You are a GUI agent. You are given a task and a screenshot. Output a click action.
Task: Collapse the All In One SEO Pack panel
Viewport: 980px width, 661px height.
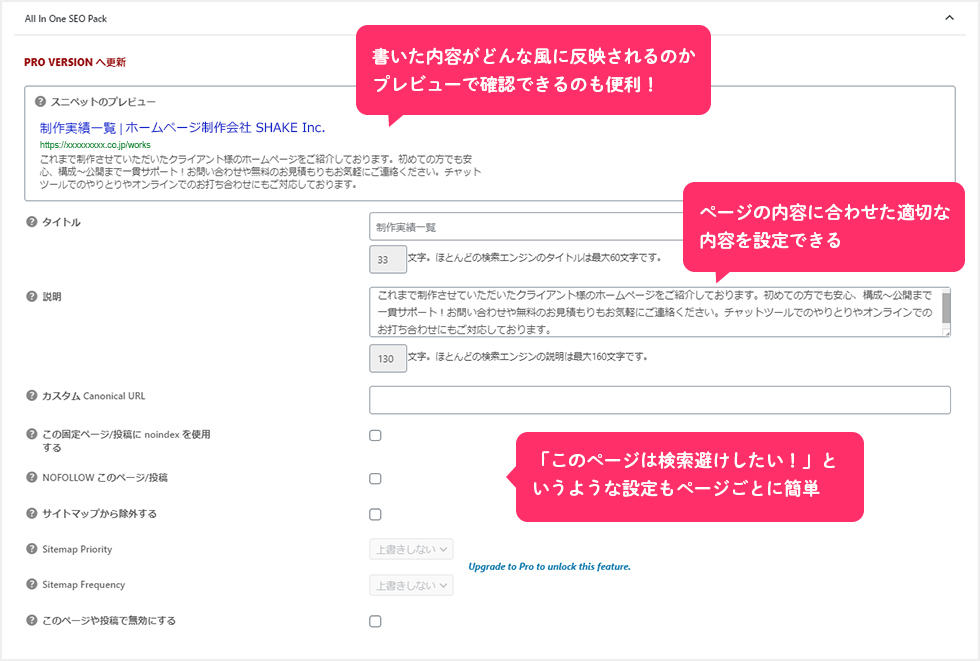click(948, 17)
